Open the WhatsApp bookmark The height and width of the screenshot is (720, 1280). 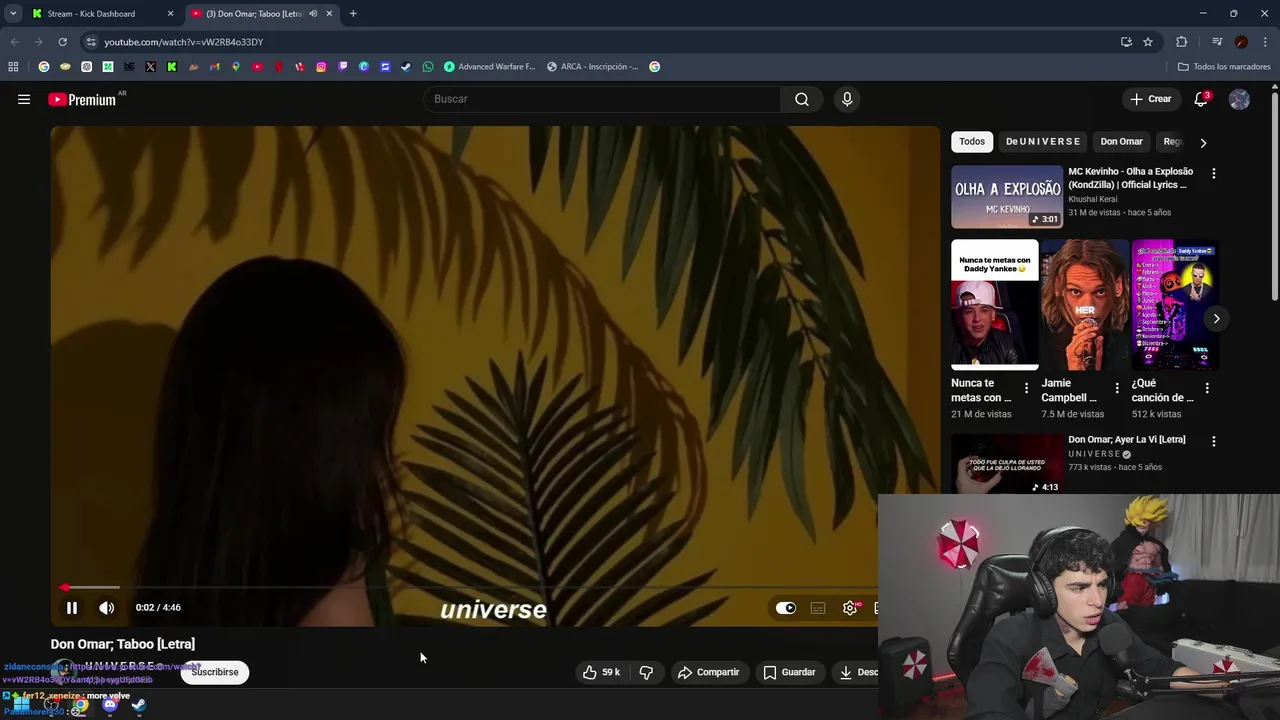[x=428, y=67]
